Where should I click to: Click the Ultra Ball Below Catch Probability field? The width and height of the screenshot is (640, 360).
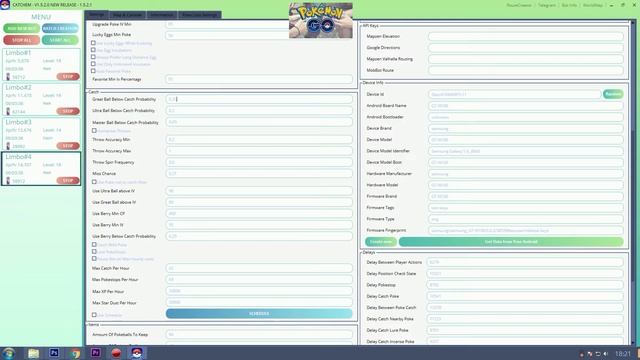tap(259, 111)
